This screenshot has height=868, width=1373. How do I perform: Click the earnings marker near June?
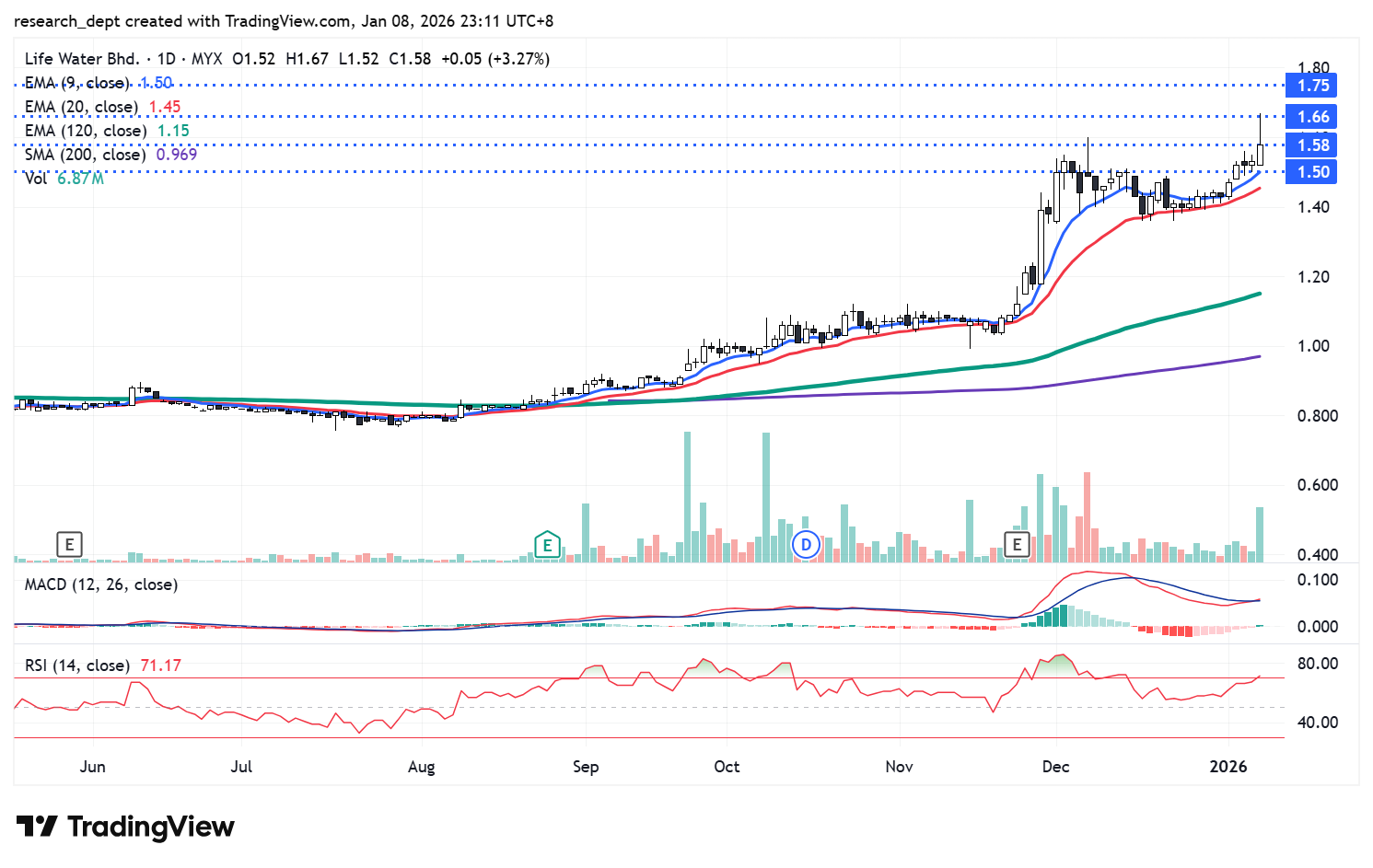[69, 544]
